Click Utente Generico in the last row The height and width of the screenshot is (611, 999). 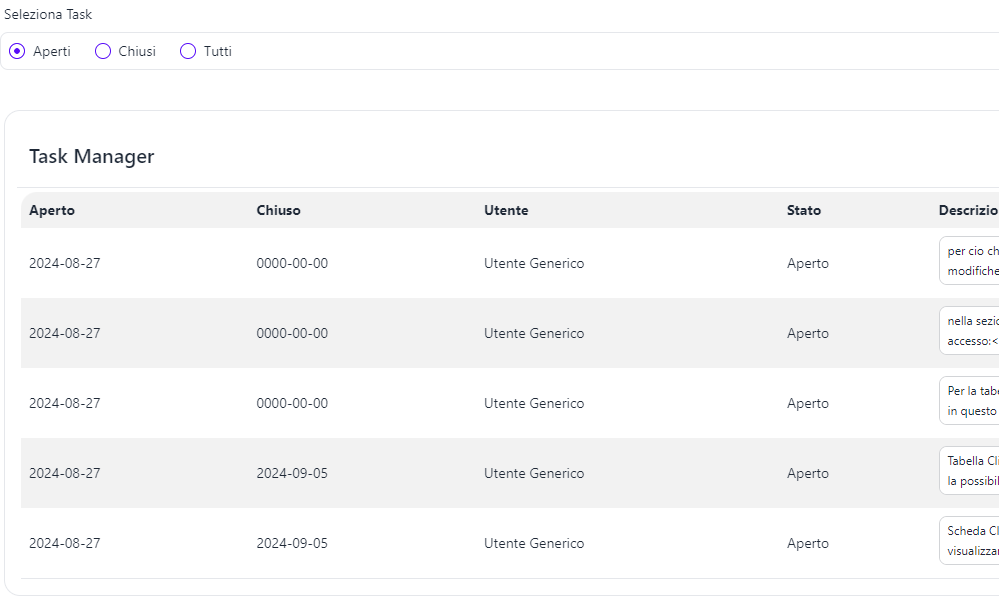[x=534, y=543]
